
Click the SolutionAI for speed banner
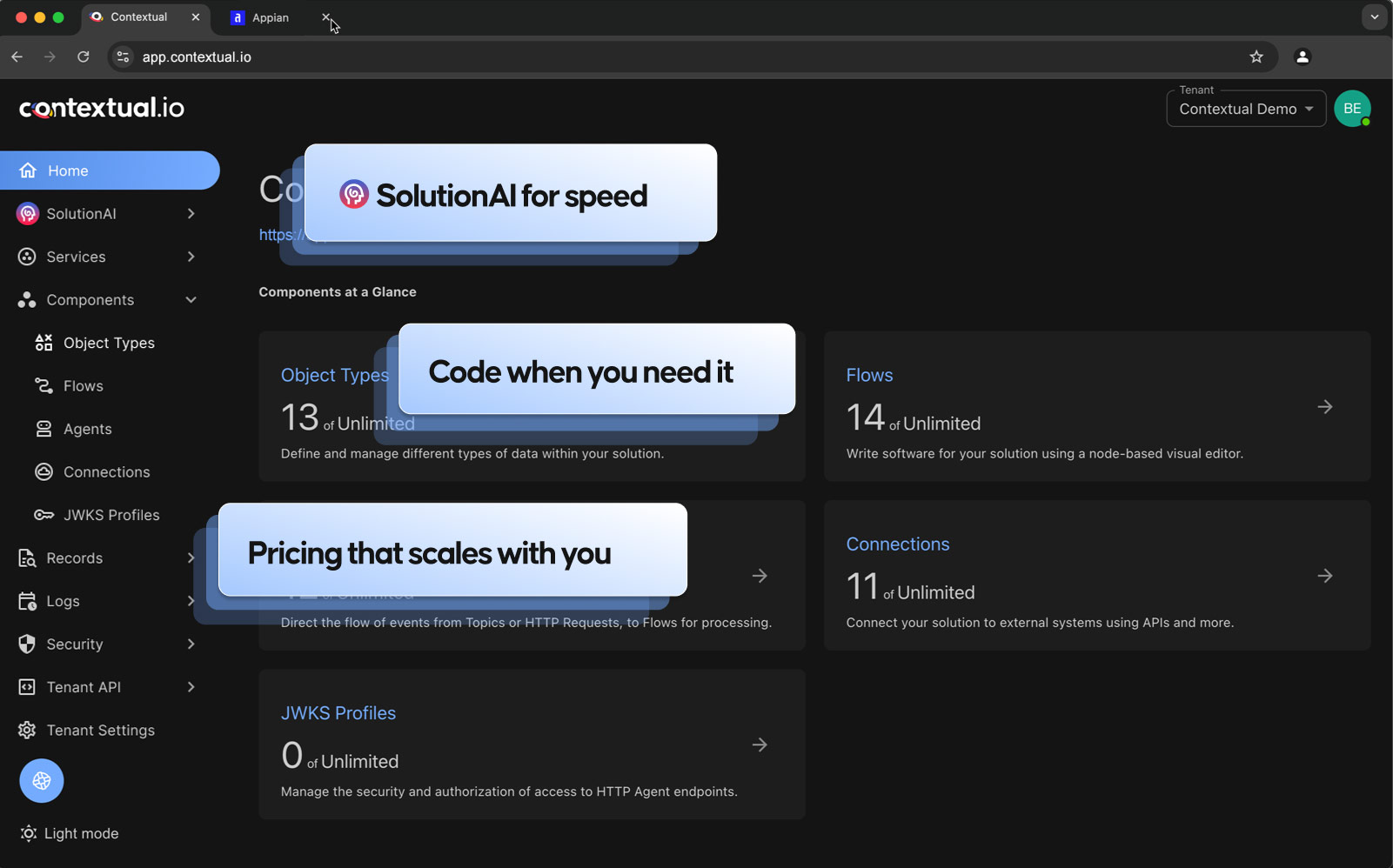pyautogui.click(x=511, y=193)
